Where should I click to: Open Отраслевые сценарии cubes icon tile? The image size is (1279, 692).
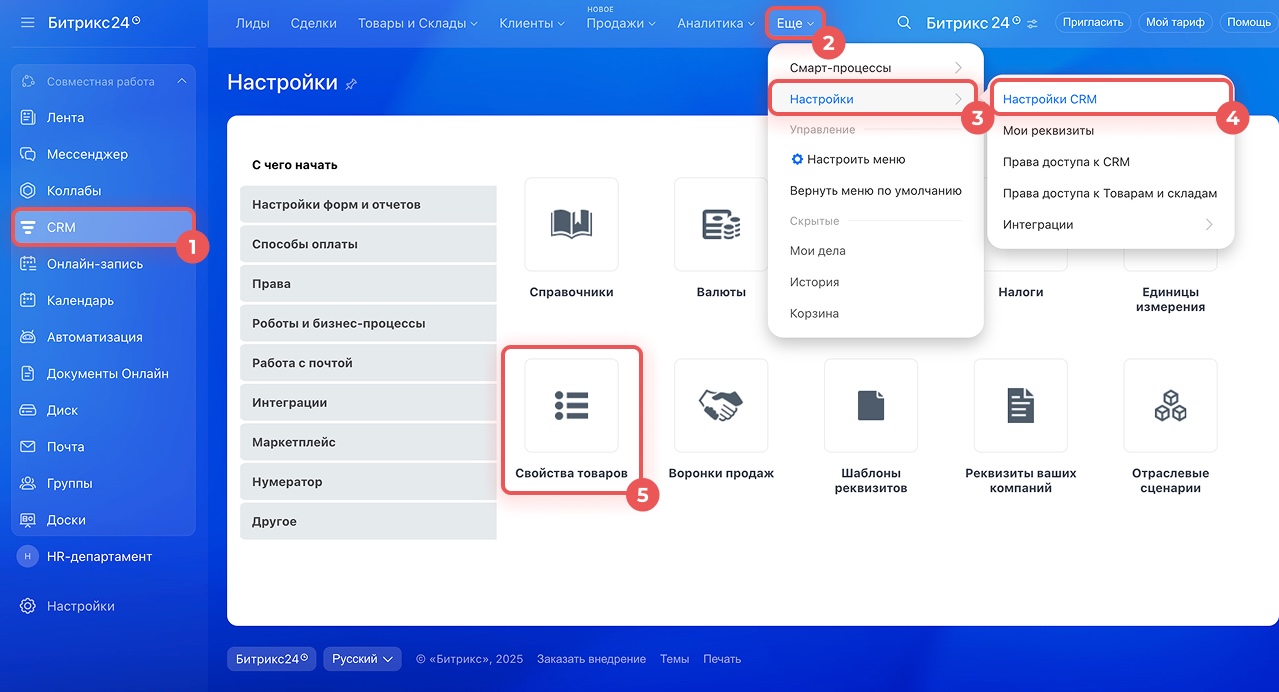1170,406
